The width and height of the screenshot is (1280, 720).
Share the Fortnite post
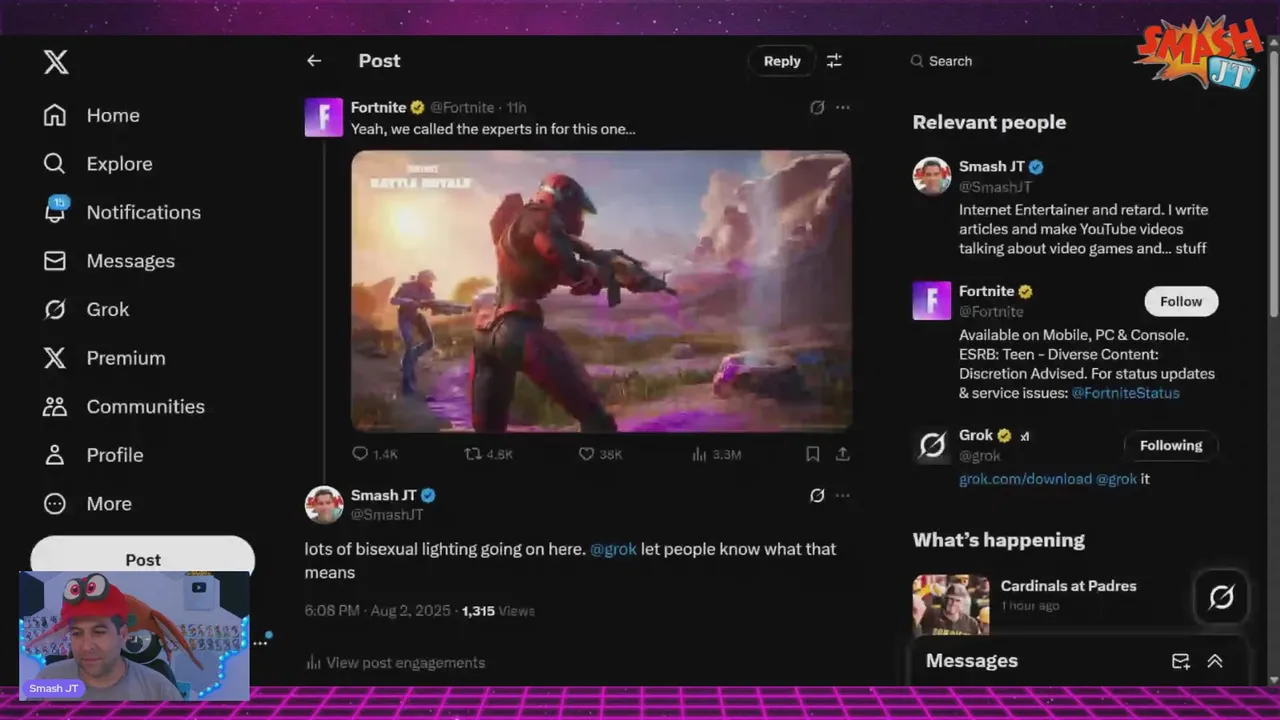click(843, 454)
